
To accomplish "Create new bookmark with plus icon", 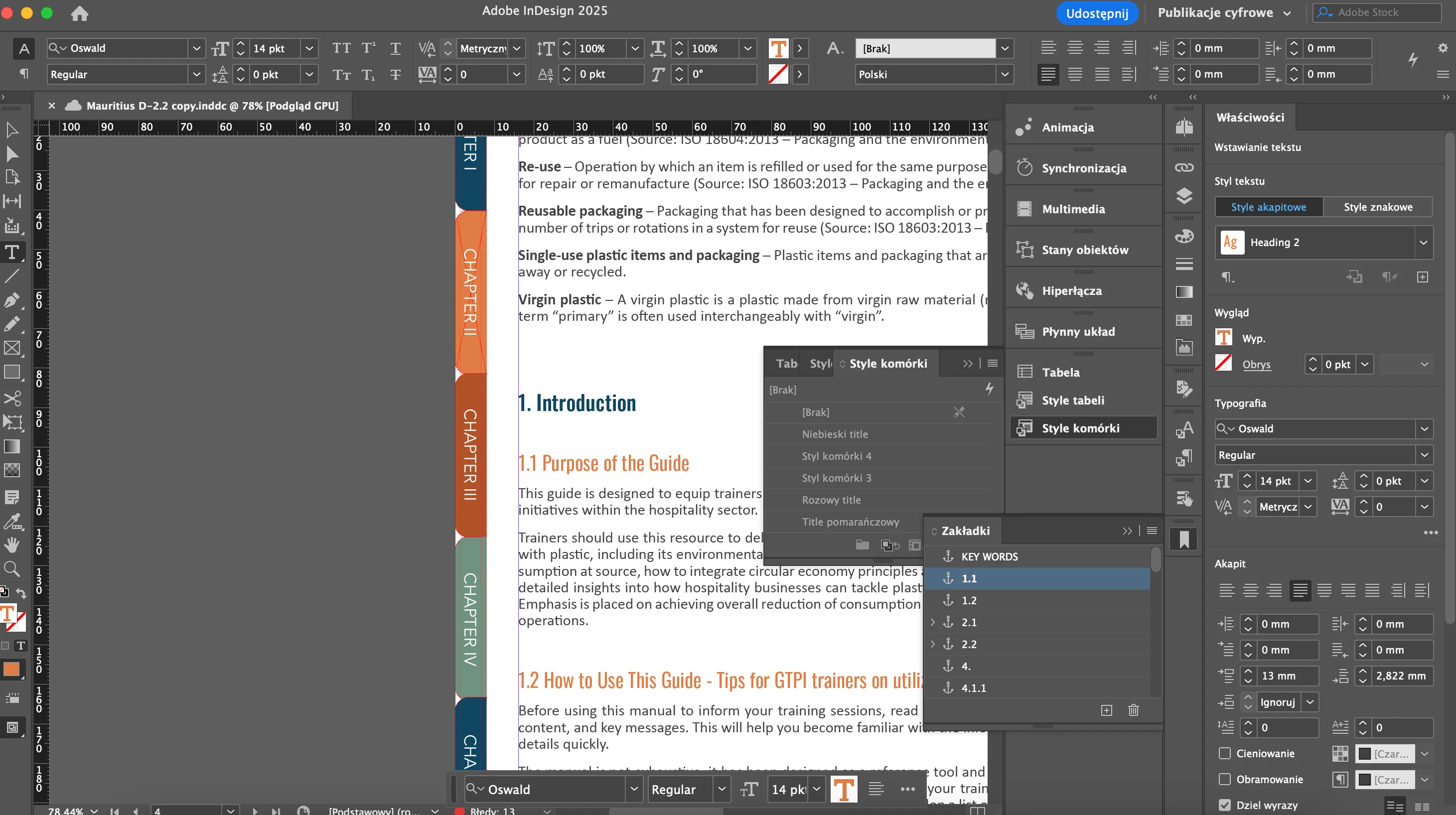I will 1106,710.
